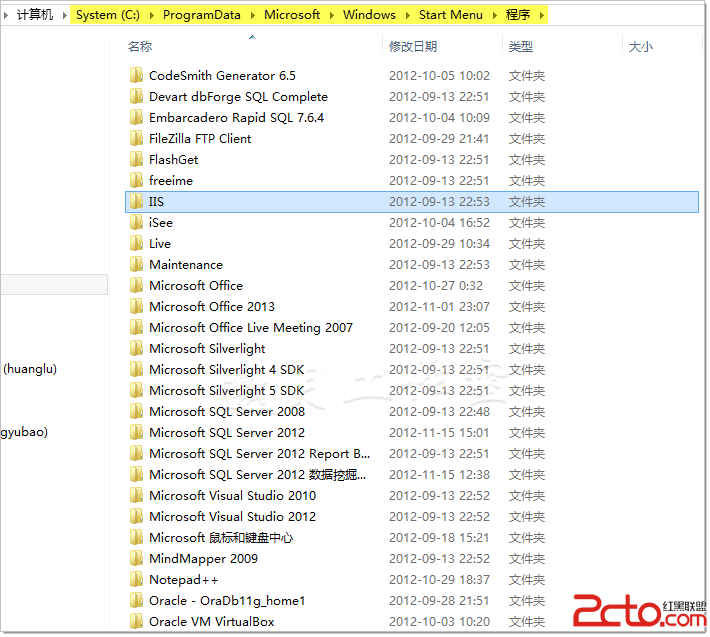Click the 程序 breadcrumb segment

point(518,15)
